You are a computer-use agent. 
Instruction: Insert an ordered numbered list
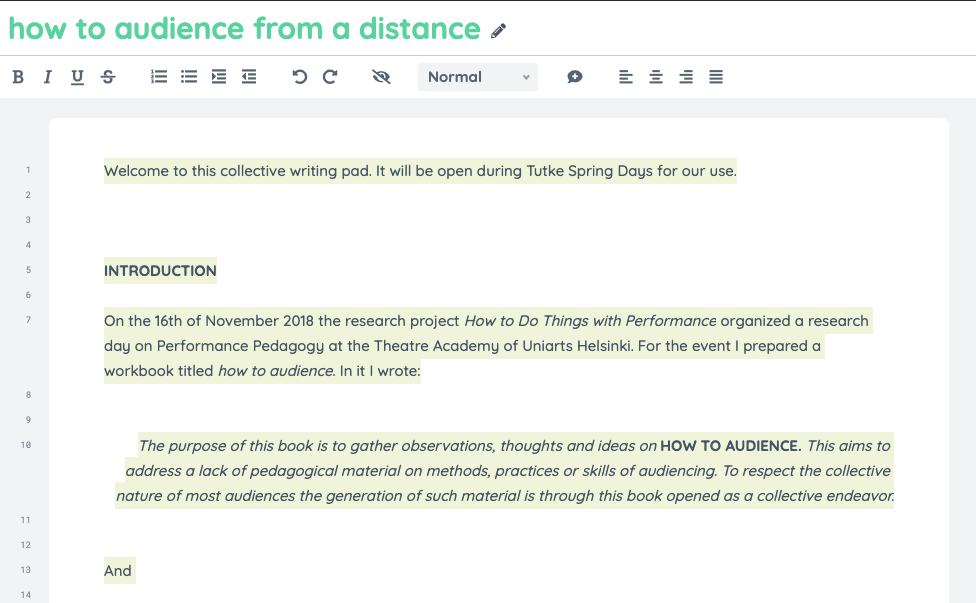[158, 77]
